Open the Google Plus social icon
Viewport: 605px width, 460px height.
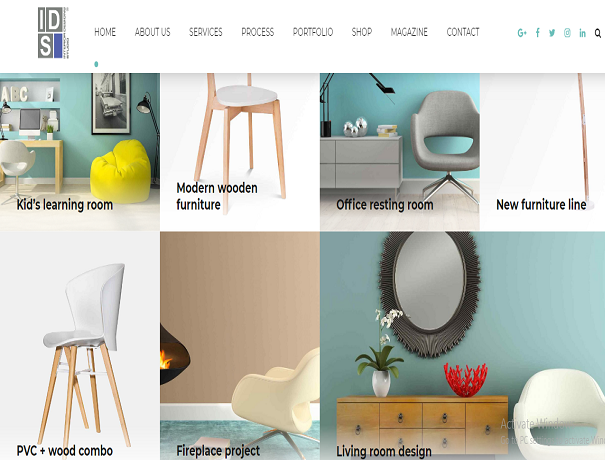coord(522,33)
